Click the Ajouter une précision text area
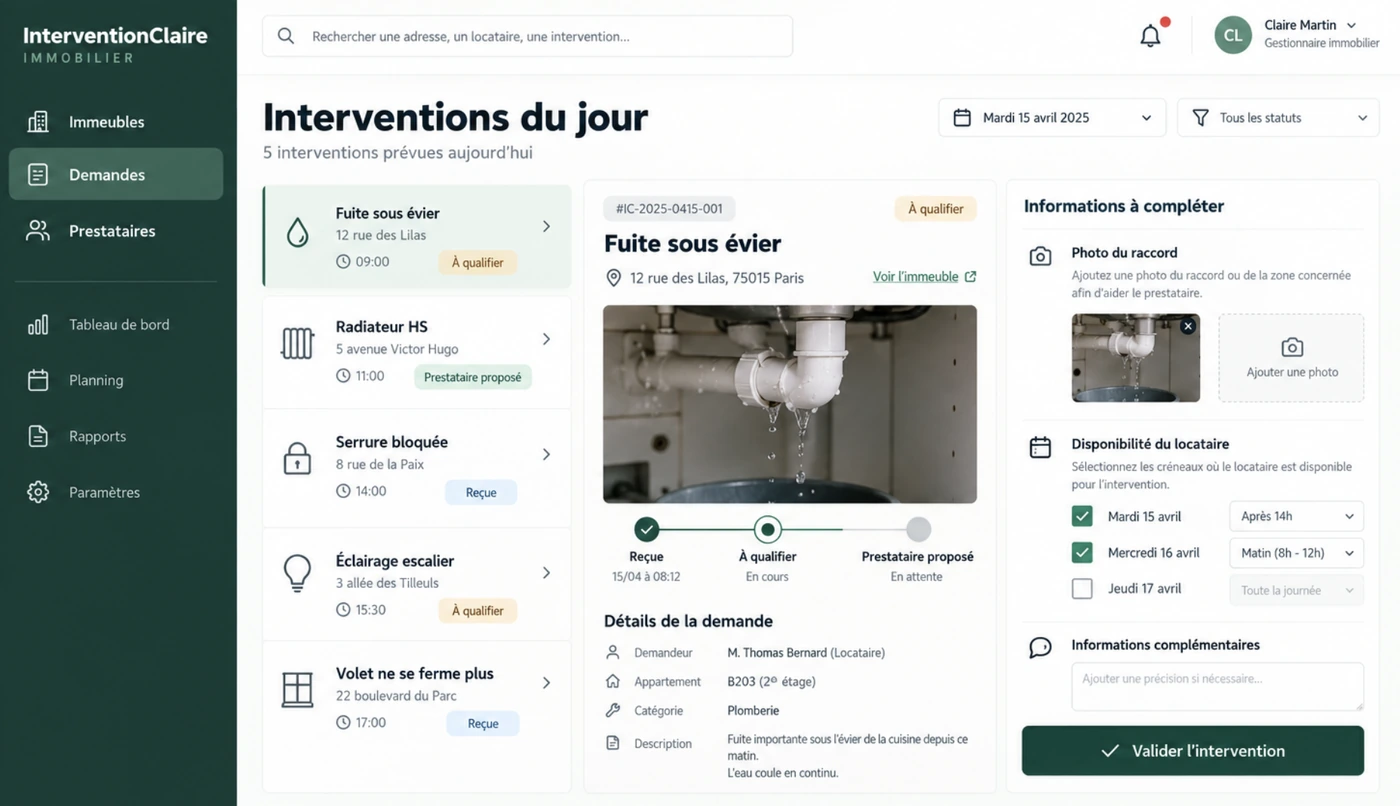Image resolution: width=1400 pixels, height=806 pixels. point(1218,687)
